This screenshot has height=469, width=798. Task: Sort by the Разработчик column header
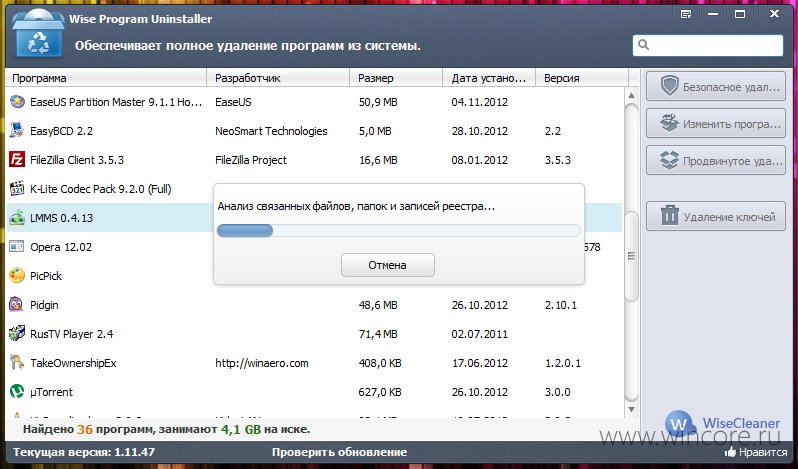278,78
